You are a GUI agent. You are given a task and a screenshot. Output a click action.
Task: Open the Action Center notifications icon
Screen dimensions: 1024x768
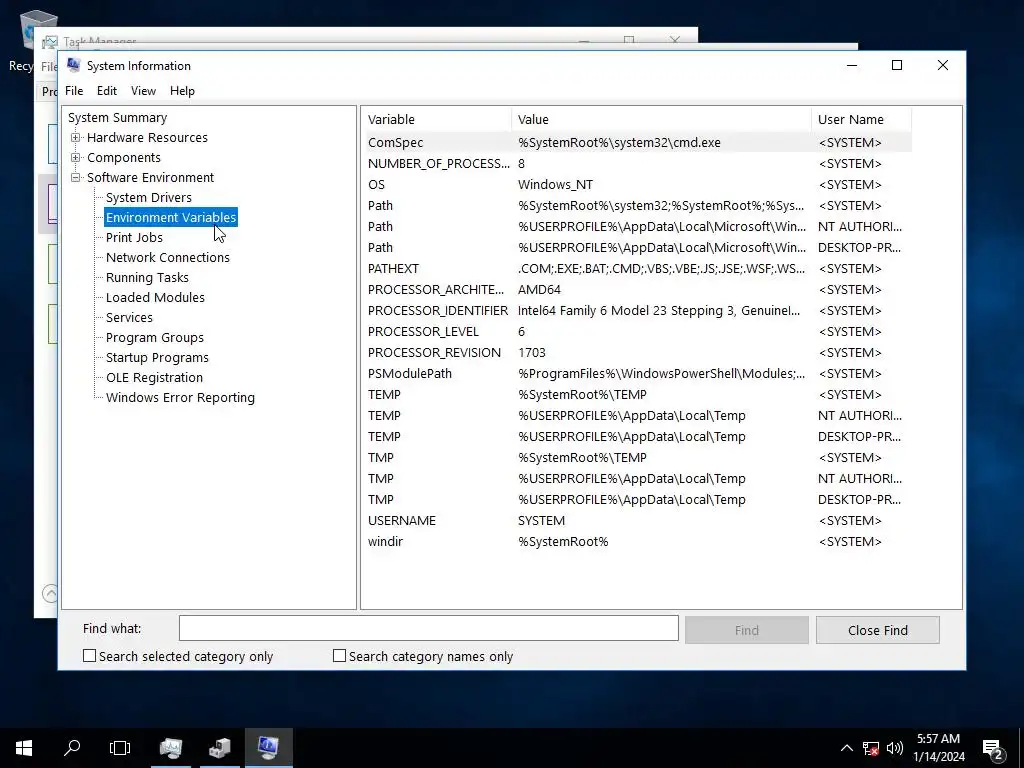pos(993,748)
